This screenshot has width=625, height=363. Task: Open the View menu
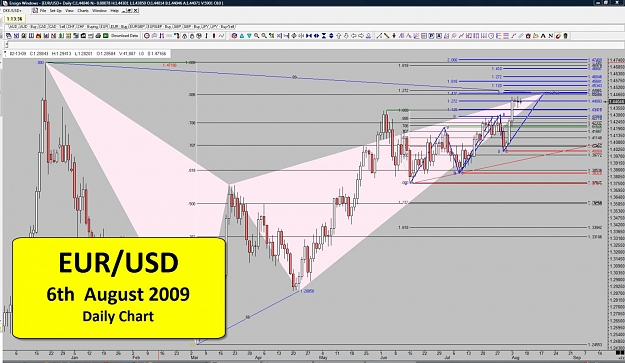(69, 11)
